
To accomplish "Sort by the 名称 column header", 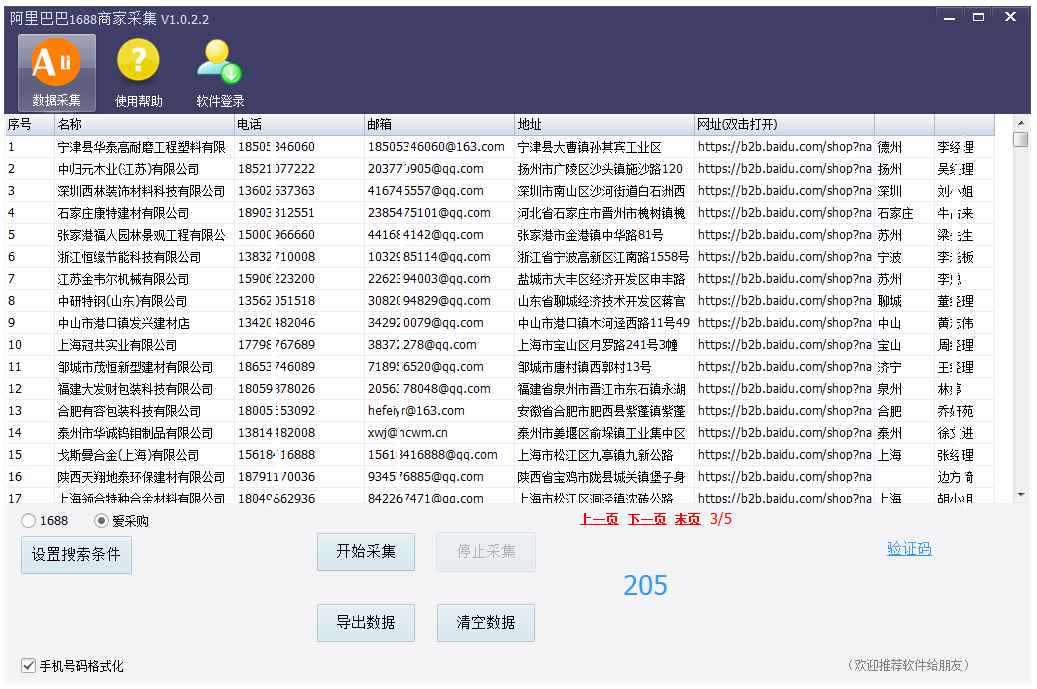I will [x=144, y=124].
